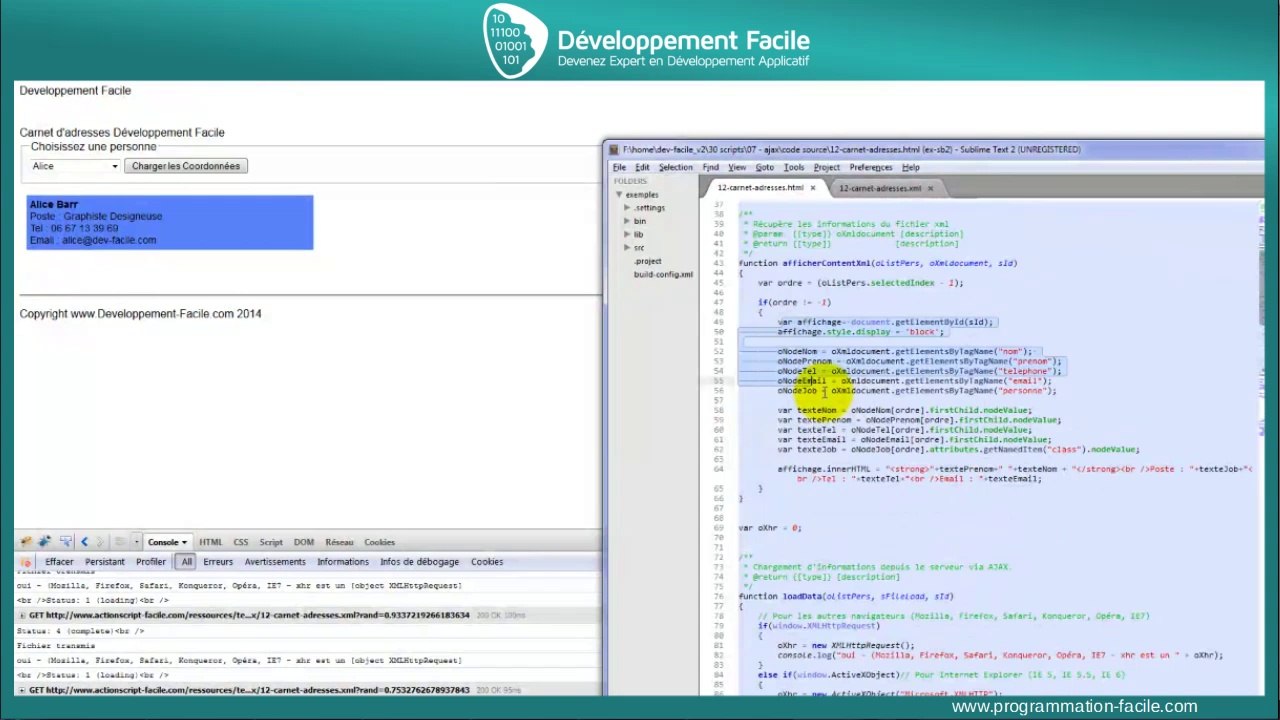Click the Firebug command line toggle icon
Screen dimensions: 1280x720
[119, 542]
